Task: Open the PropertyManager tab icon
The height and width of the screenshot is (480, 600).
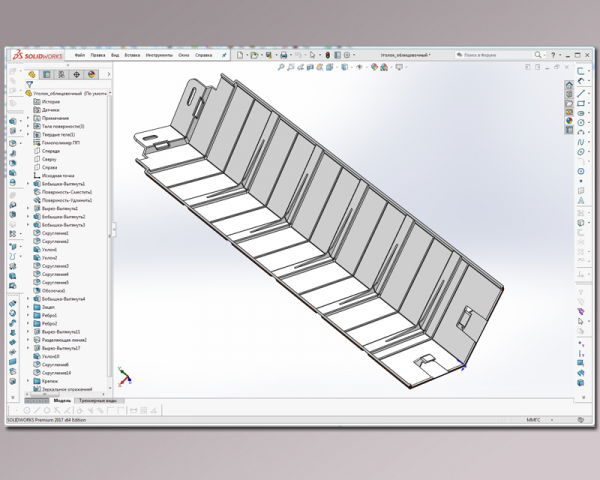Action: (47, 74)
